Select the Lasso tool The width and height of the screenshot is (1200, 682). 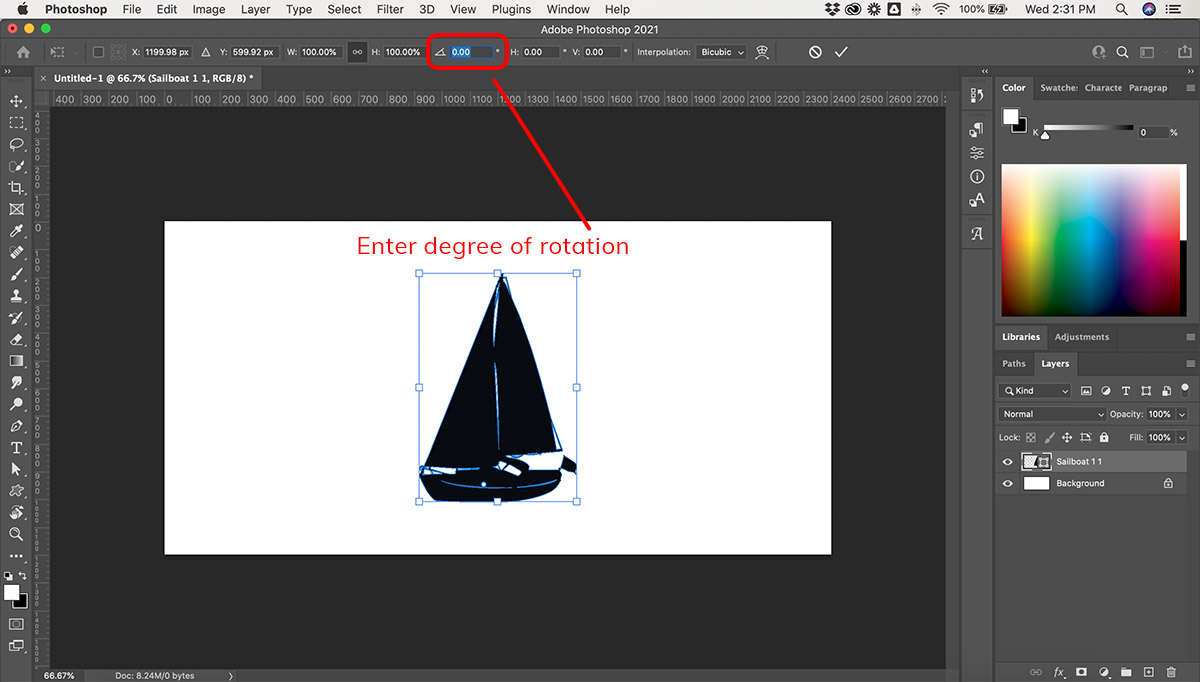click(x=16, y=144)
